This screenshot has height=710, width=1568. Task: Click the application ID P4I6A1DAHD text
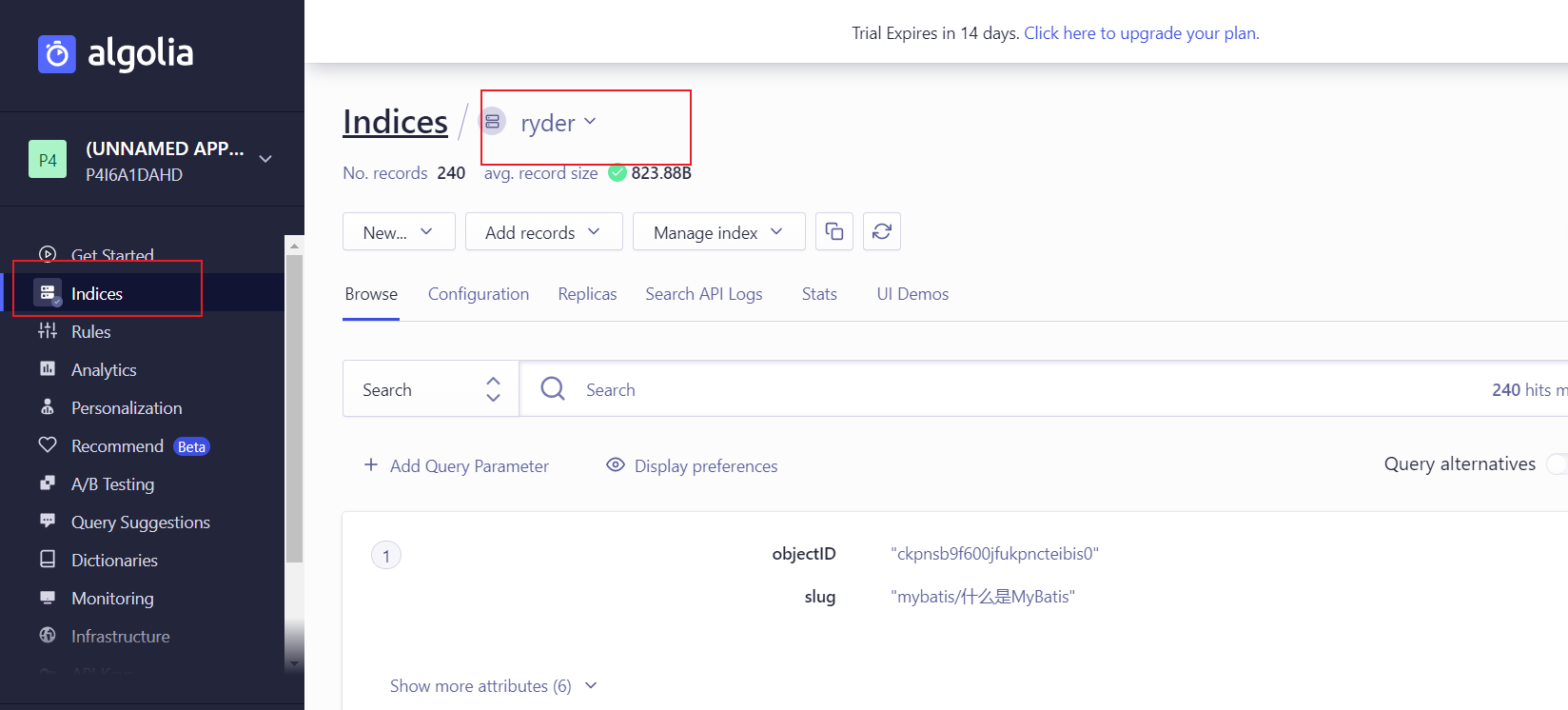(134, 175)
